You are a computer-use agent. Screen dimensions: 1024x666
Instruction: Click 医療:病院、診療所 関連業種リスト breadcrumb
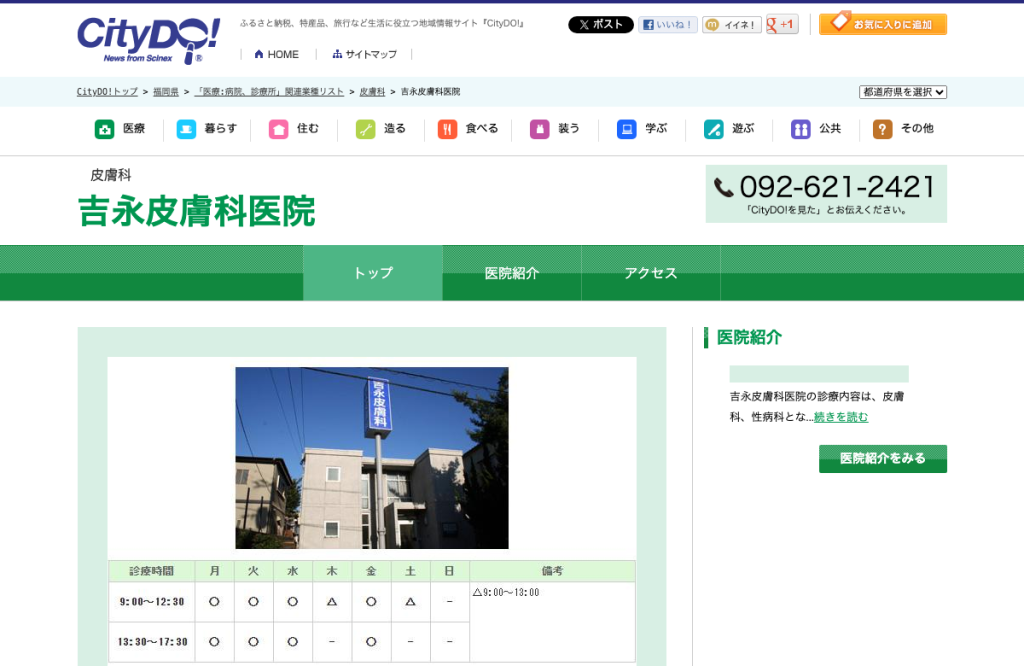pos(269,92)
